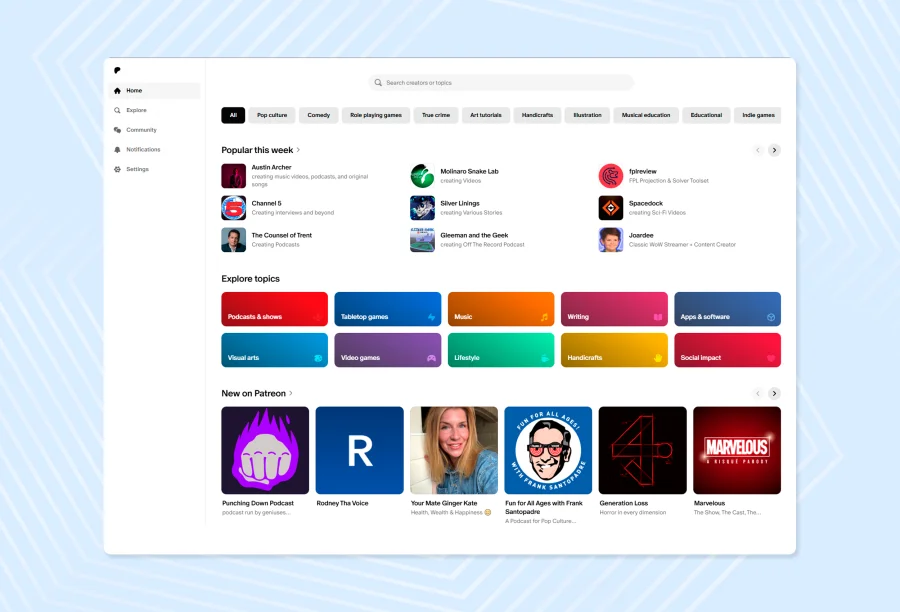Go to Home in sidebar
The height and width of the screenshot is (612, 900).
pyautogui.click(x=154, y=91)
